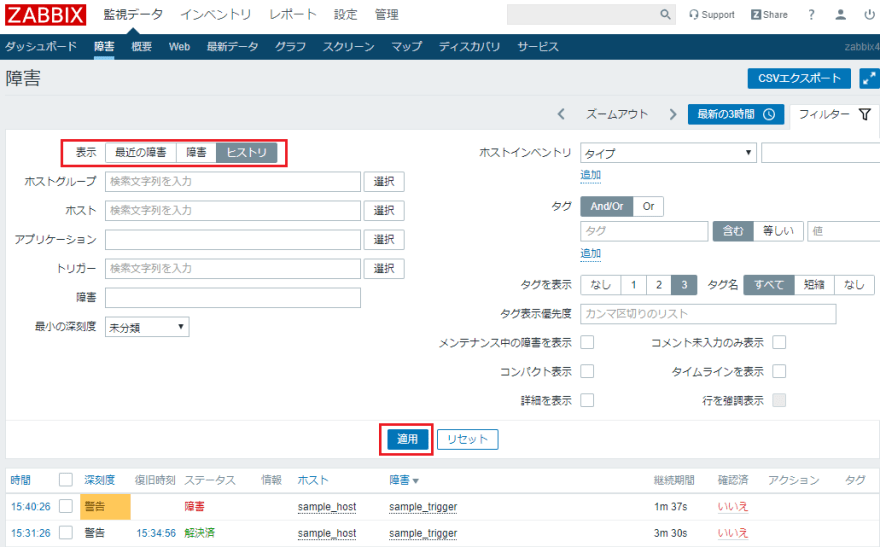Go to サービス submenu
This screenshot has width=880, height=547.
coord(538,47)
